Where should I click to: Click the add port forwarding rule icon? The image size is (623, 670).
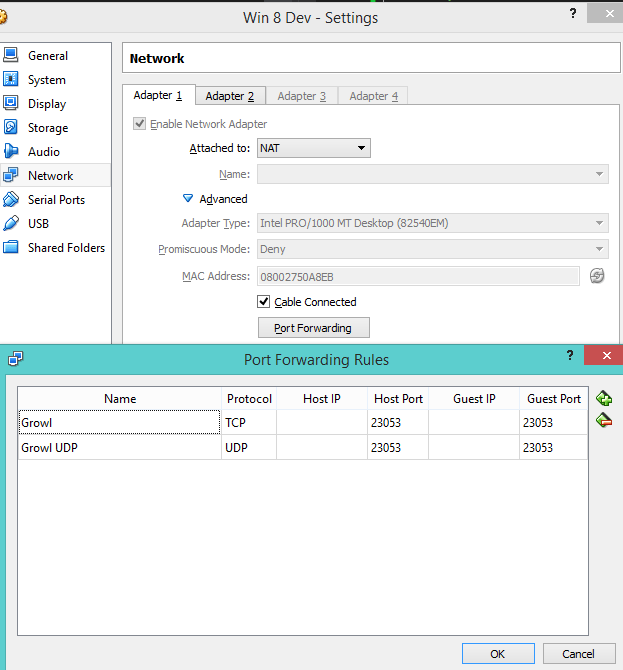603,399
